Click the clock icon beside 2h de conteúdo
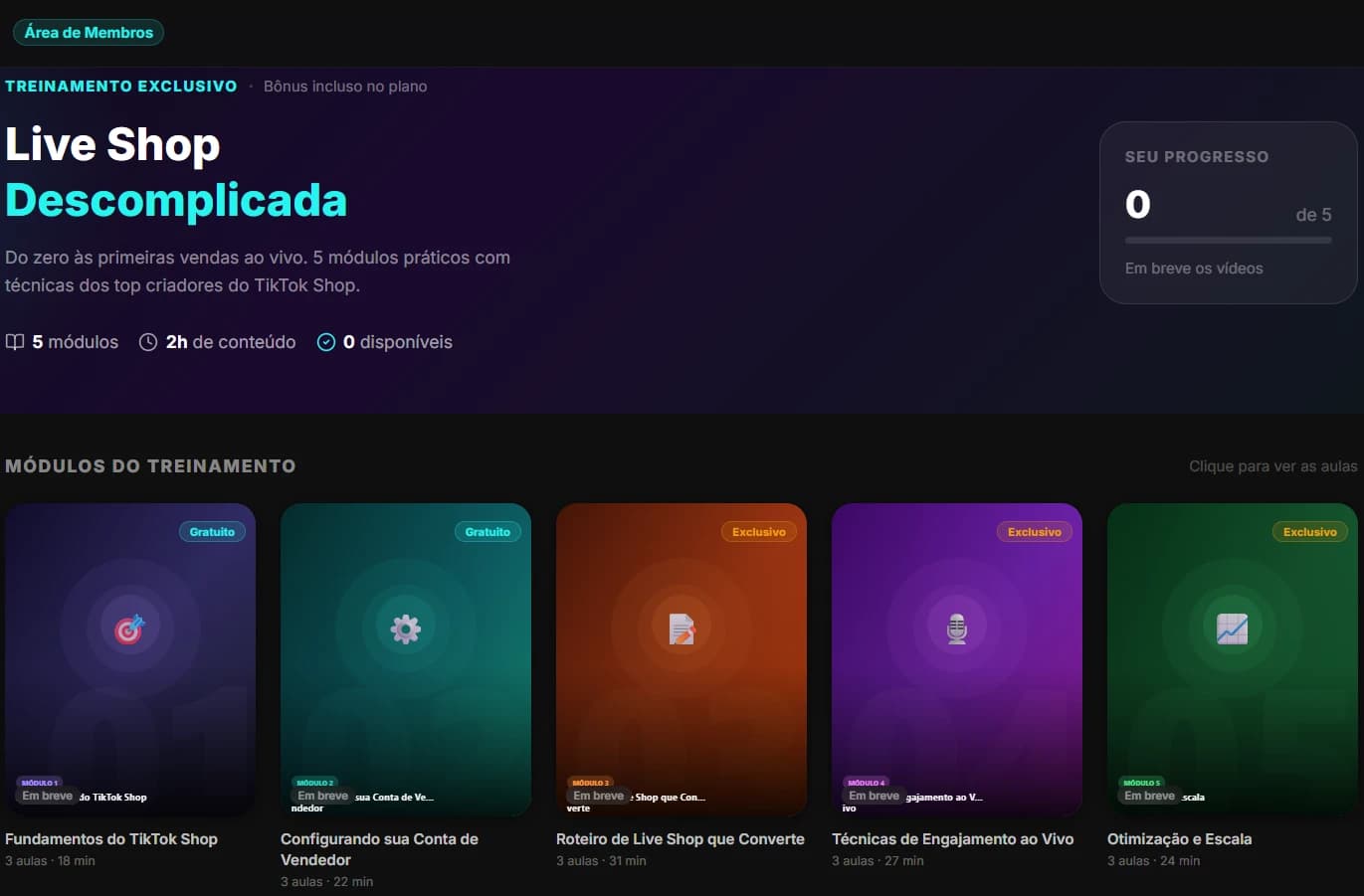 pyautogui.click(x=148, y=342)
